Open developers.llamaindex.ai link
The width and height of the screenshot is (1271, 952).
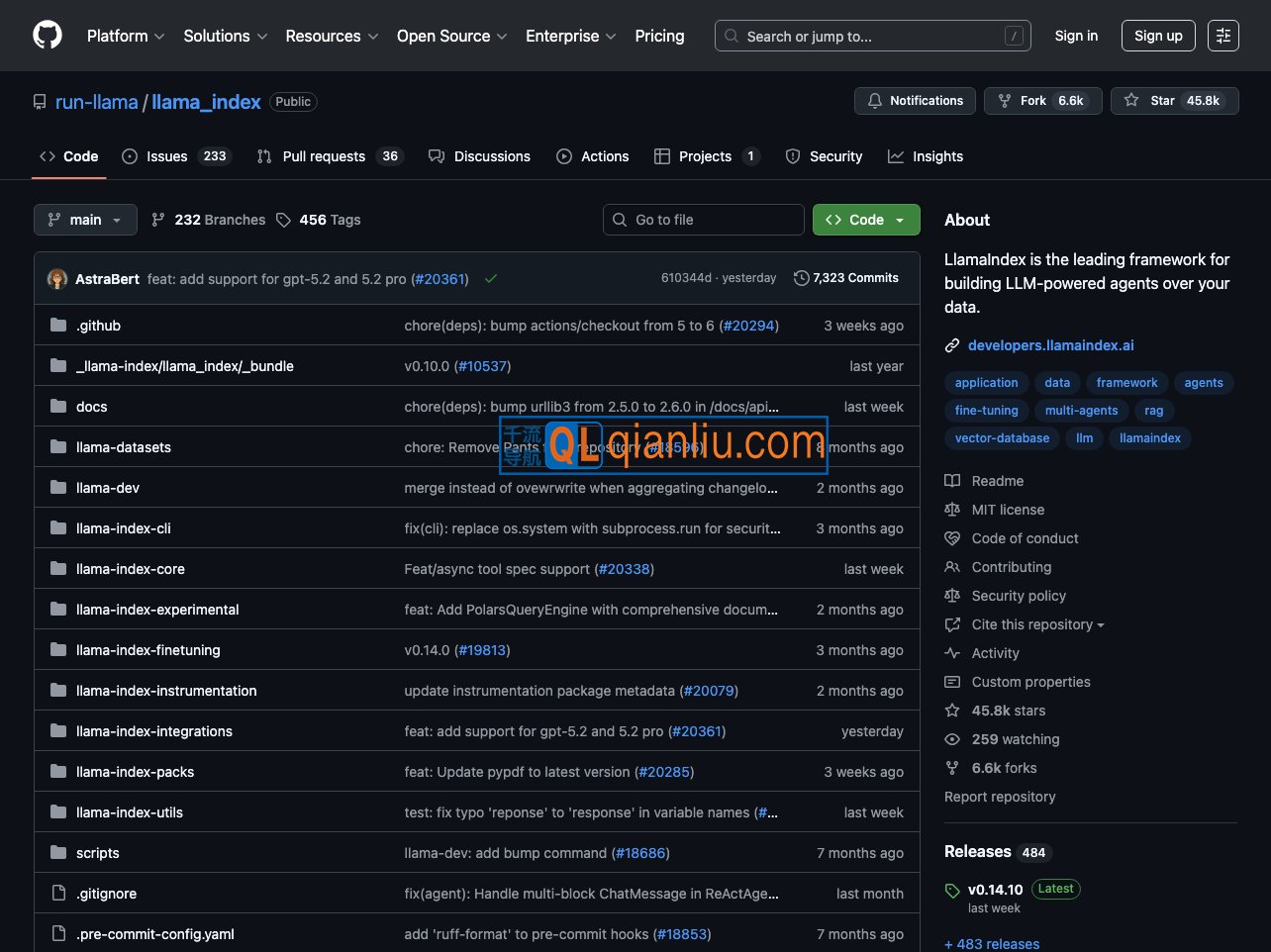pos(1050,345)
